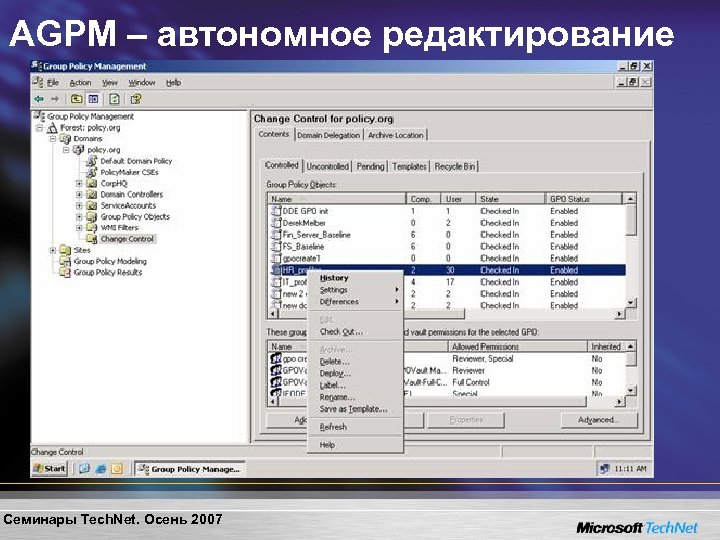Click the Group Policy Results icon
This screenshot has width=720, height=540.
(x=65, y=272)
